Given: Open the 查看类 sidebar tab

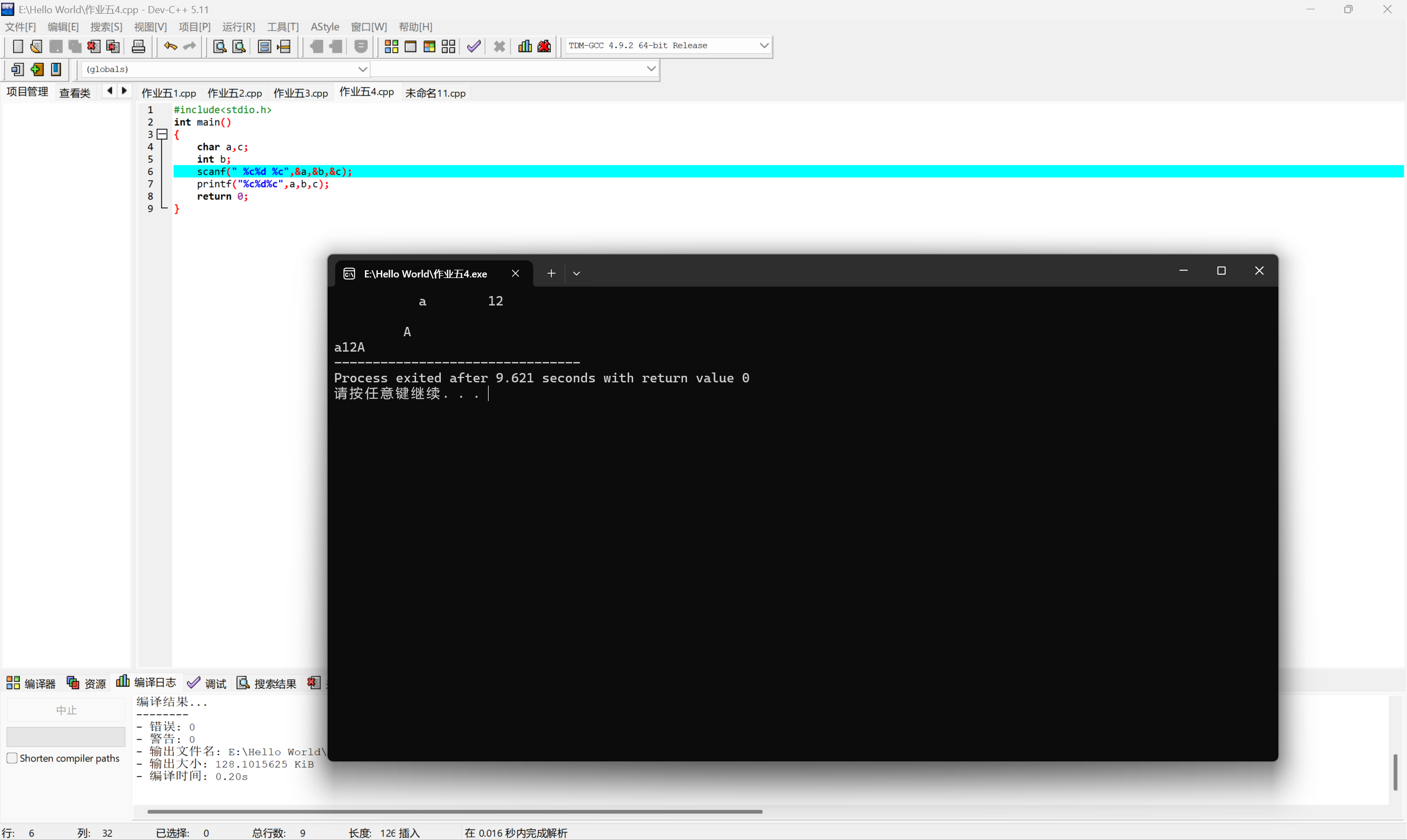Looking at the screenshot, I should point(75,93).
